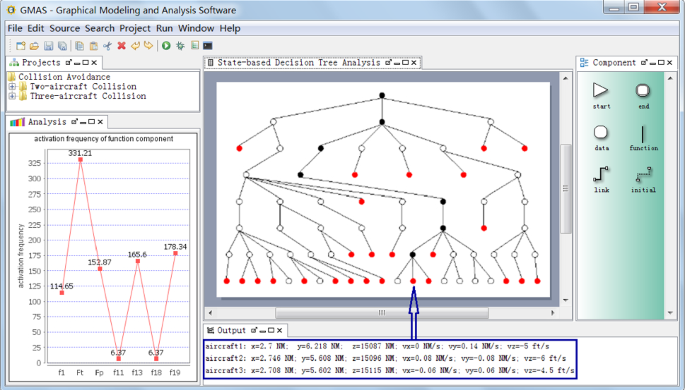Cut with the scissors icon
Image resolution: width=685 pixels, height=390 pixels.
click(x=107, y=45)
